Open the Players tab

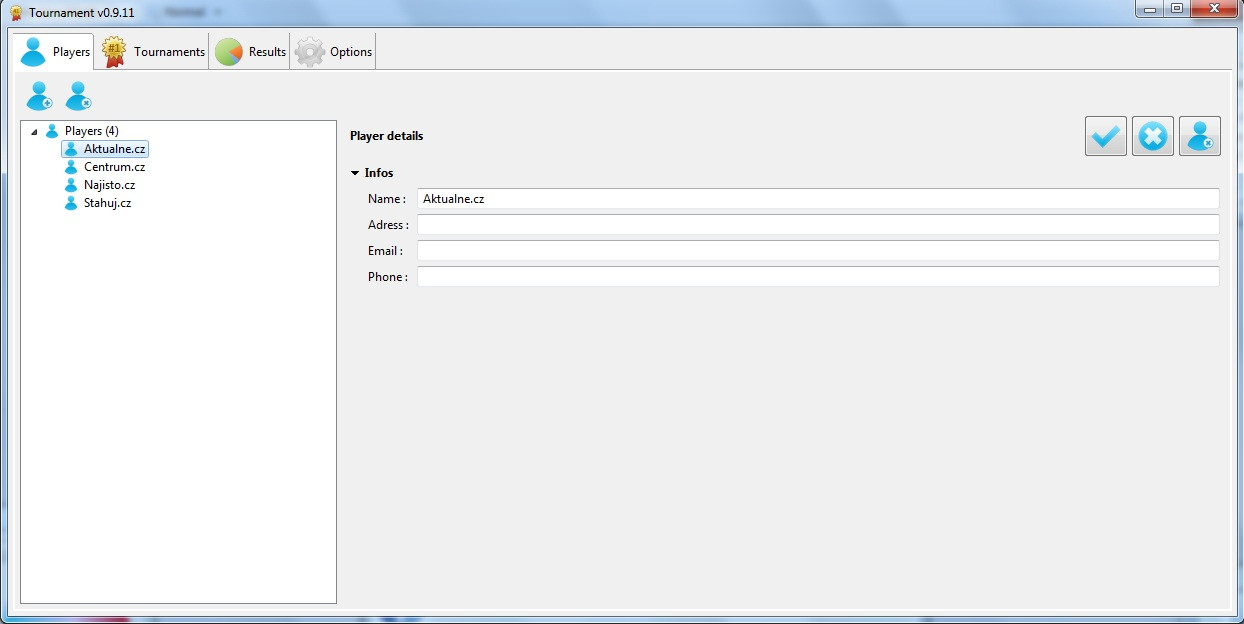(x=55, y=52)
